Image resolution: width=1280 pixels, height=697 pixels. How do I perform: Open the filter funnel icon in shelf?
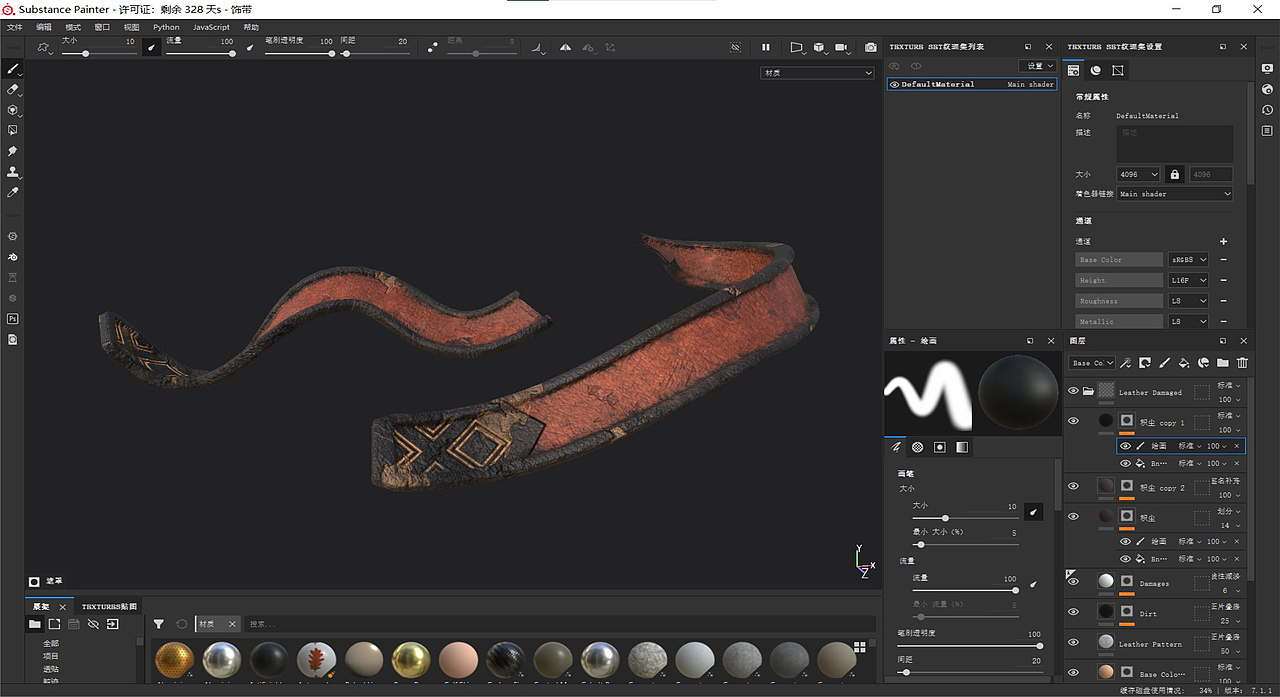pos(158,624)
